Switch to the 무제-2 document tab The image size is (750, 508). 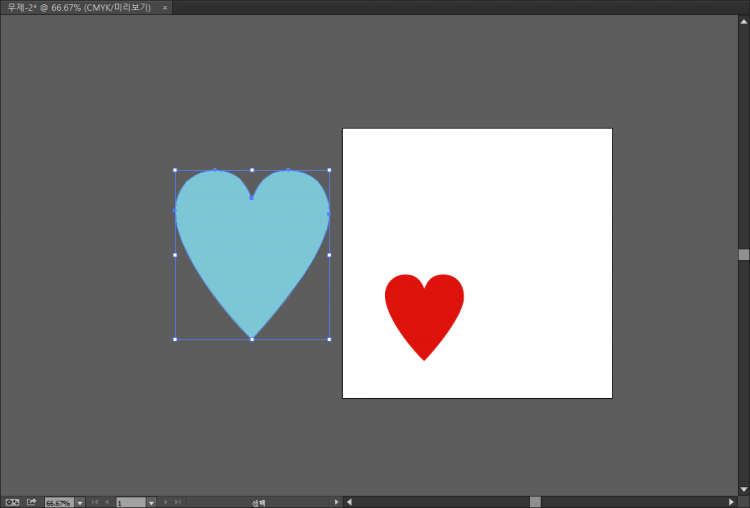(x=80, y=7)
